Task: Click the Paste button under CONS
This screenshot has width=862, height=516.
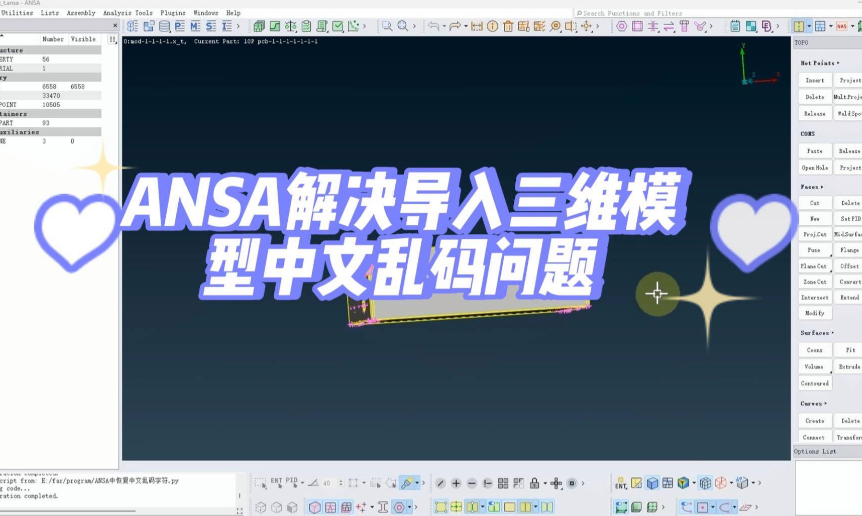Action: (815, 151)
